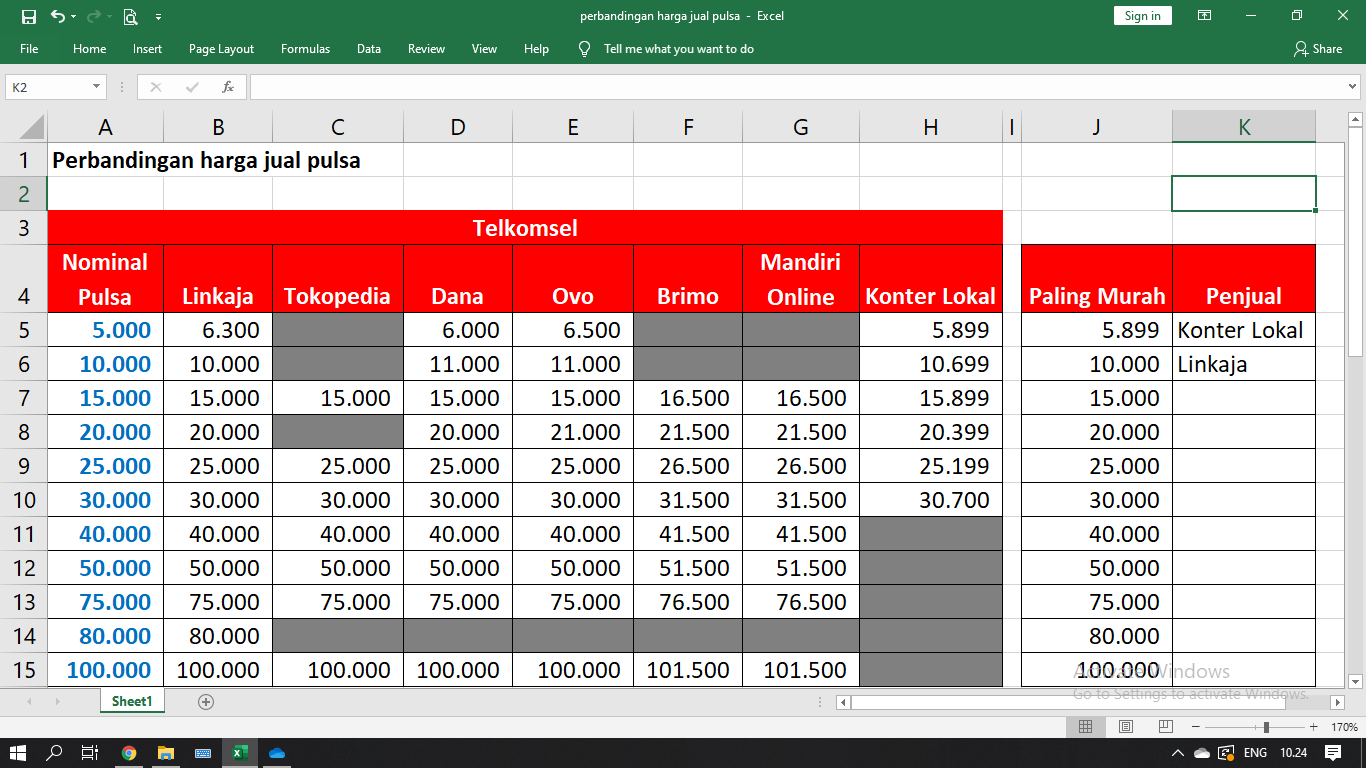
Task: Select cell K6 containing Linkaja
Action: [x=1244, y=364]
